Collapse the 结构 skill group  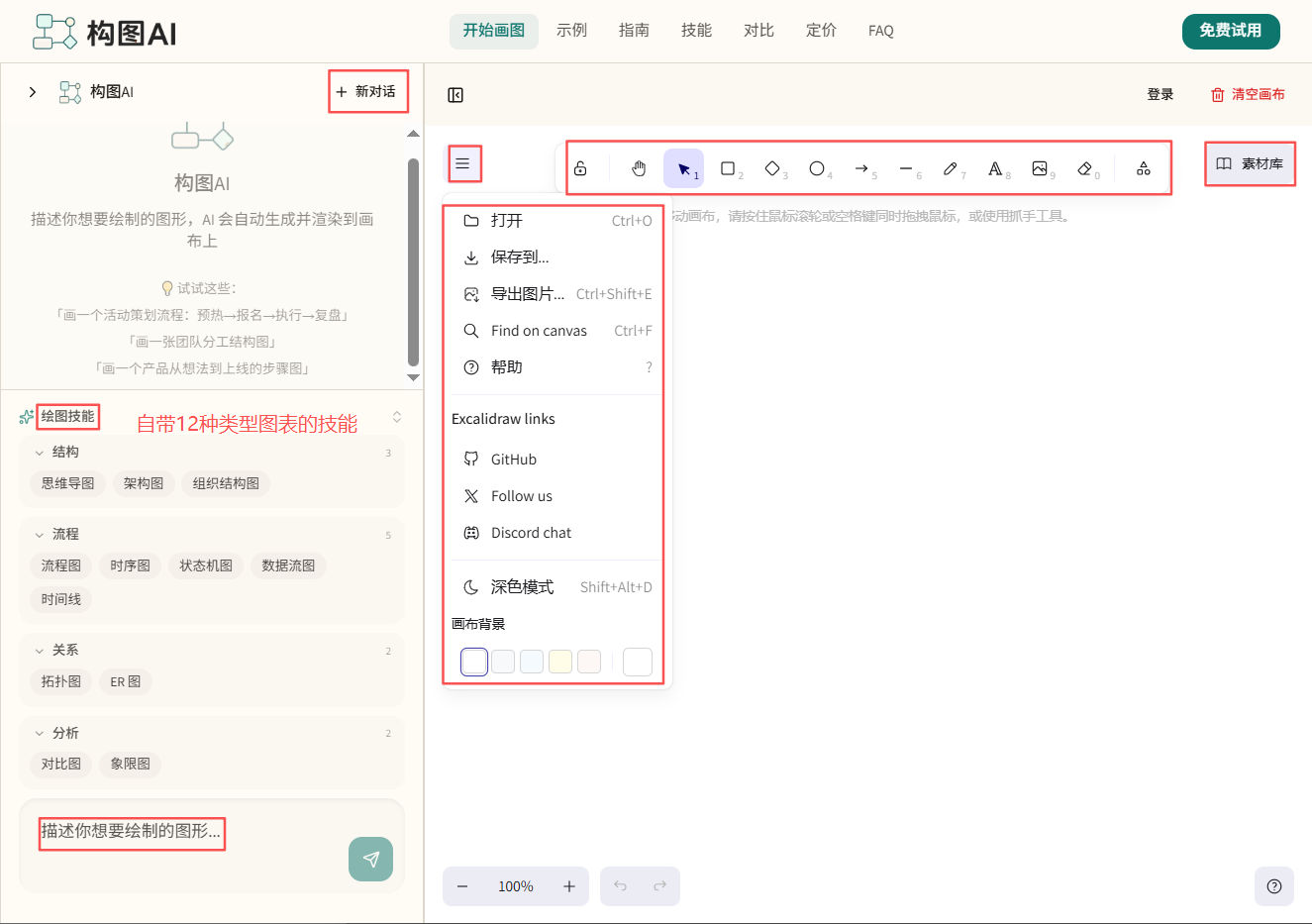click(x=40, y=453)
